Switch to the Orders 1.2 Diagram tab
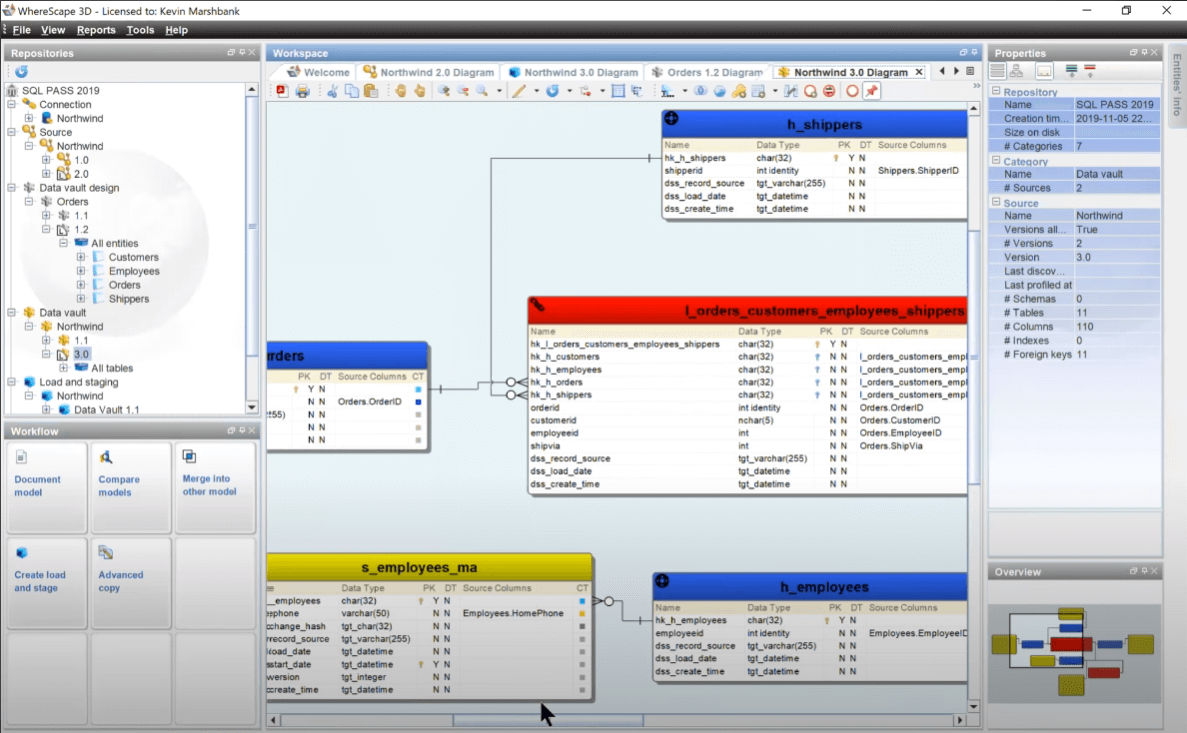 coord(707,72)
